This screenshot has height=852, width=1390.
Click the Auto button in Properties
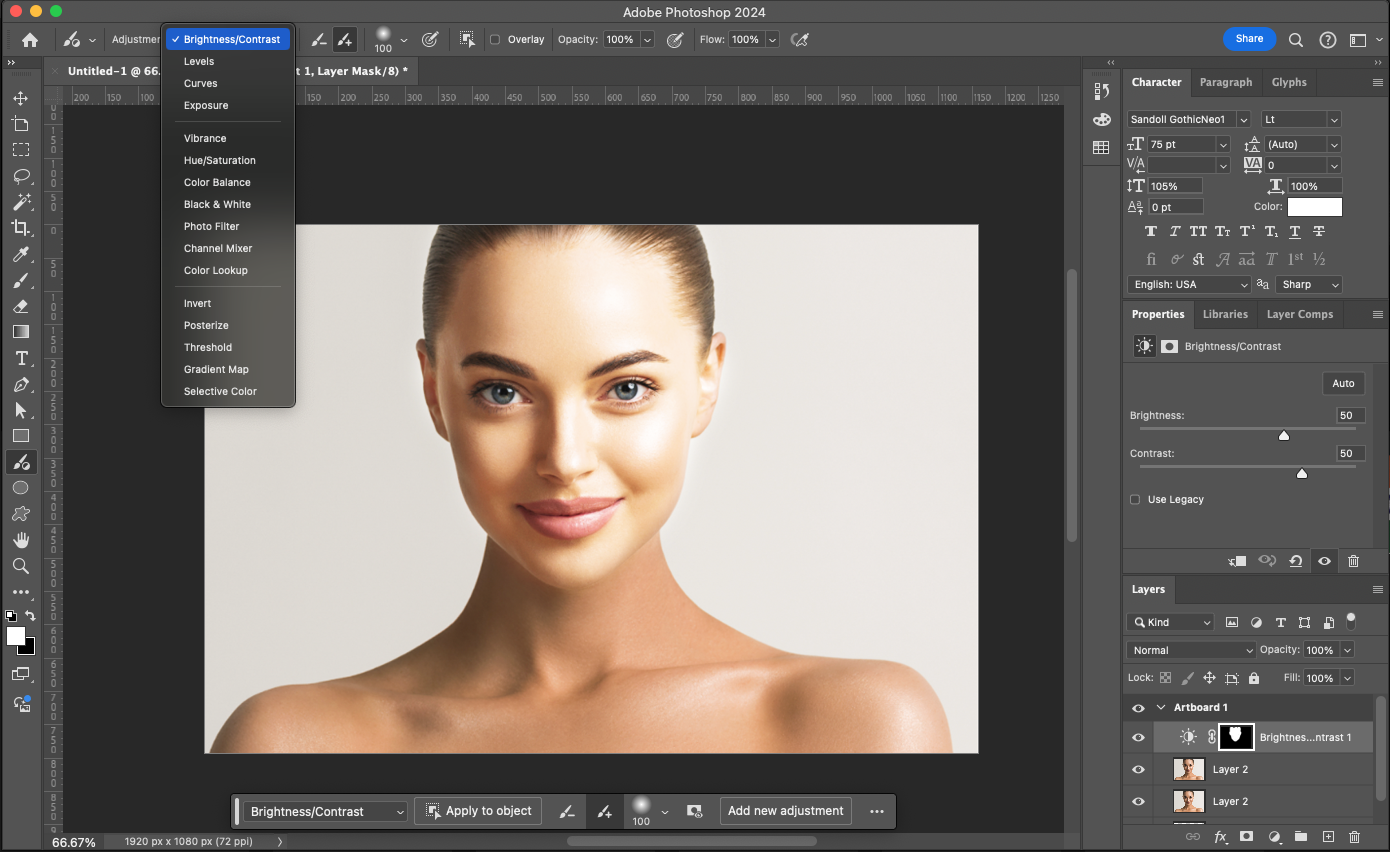coord(1343,383)
